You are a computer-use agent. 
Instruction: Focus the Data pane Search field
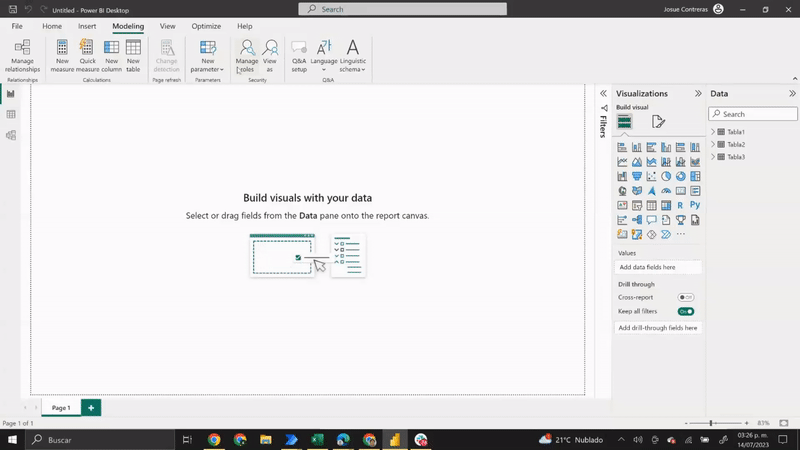753,114
